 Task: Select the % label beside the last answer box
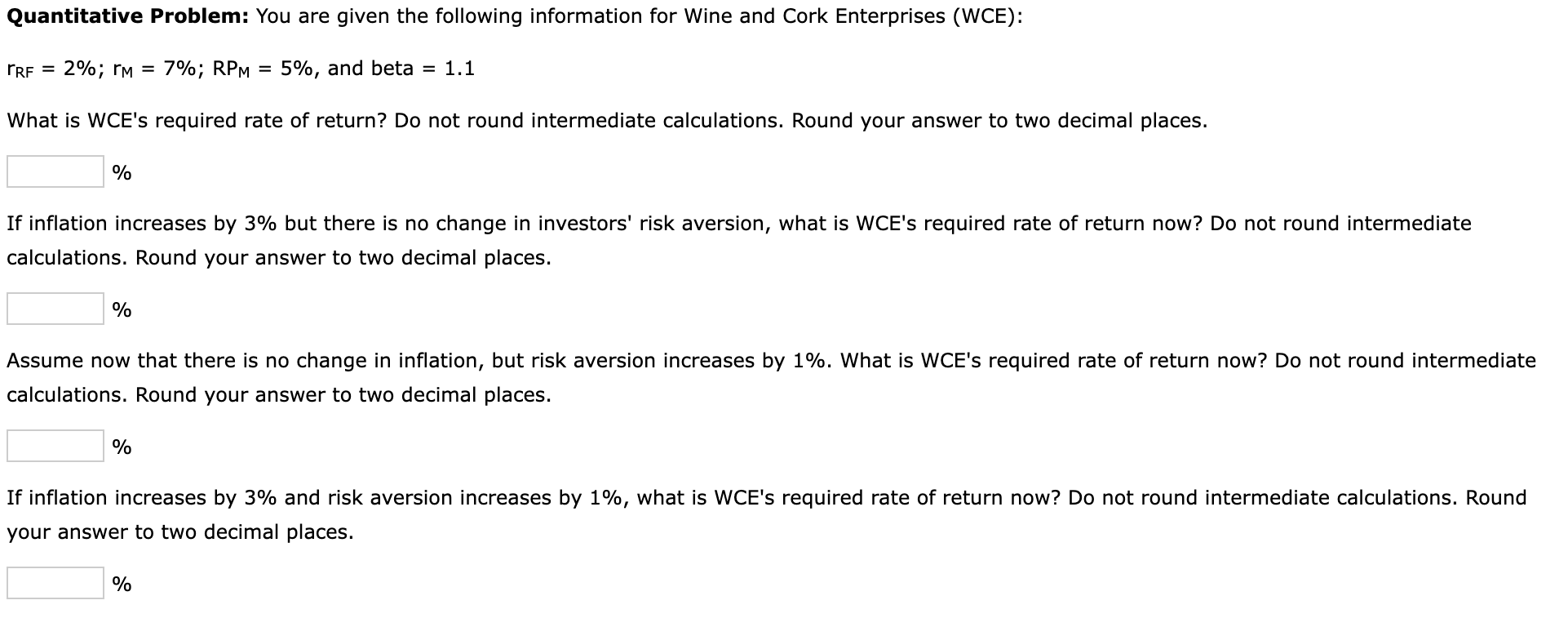pyautogui.click(x=121, y=583)
